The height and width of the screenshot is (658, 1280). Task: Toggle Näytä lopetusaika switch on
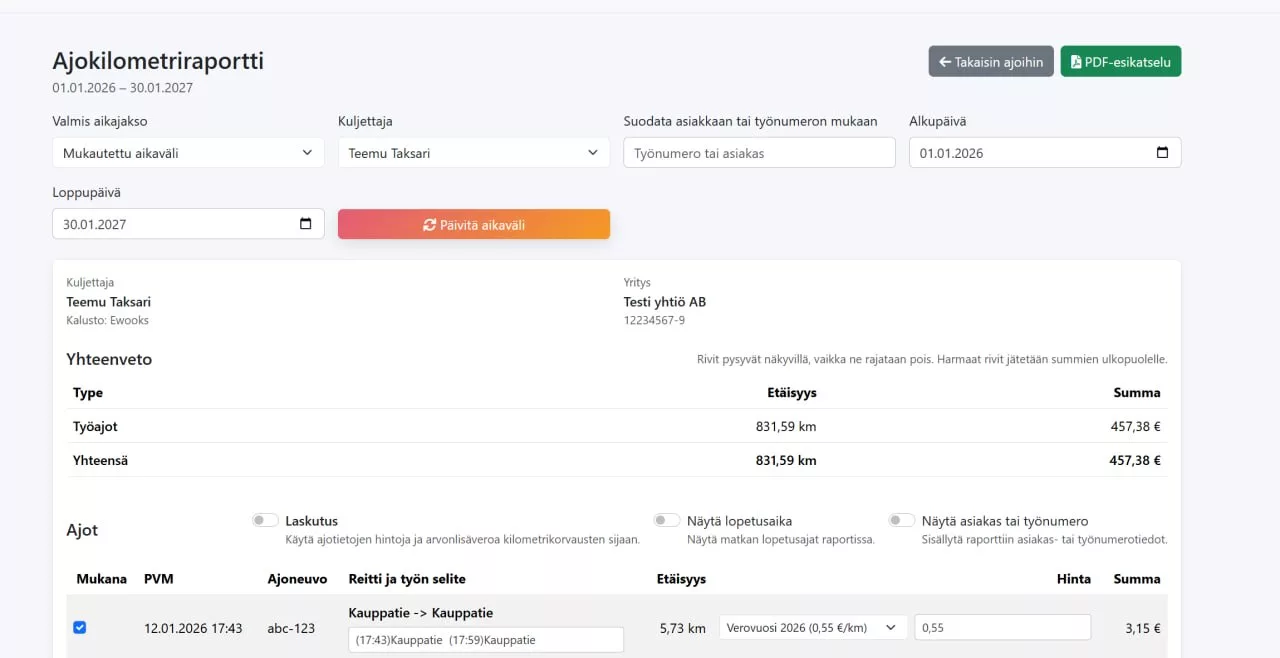coord(667,520)
